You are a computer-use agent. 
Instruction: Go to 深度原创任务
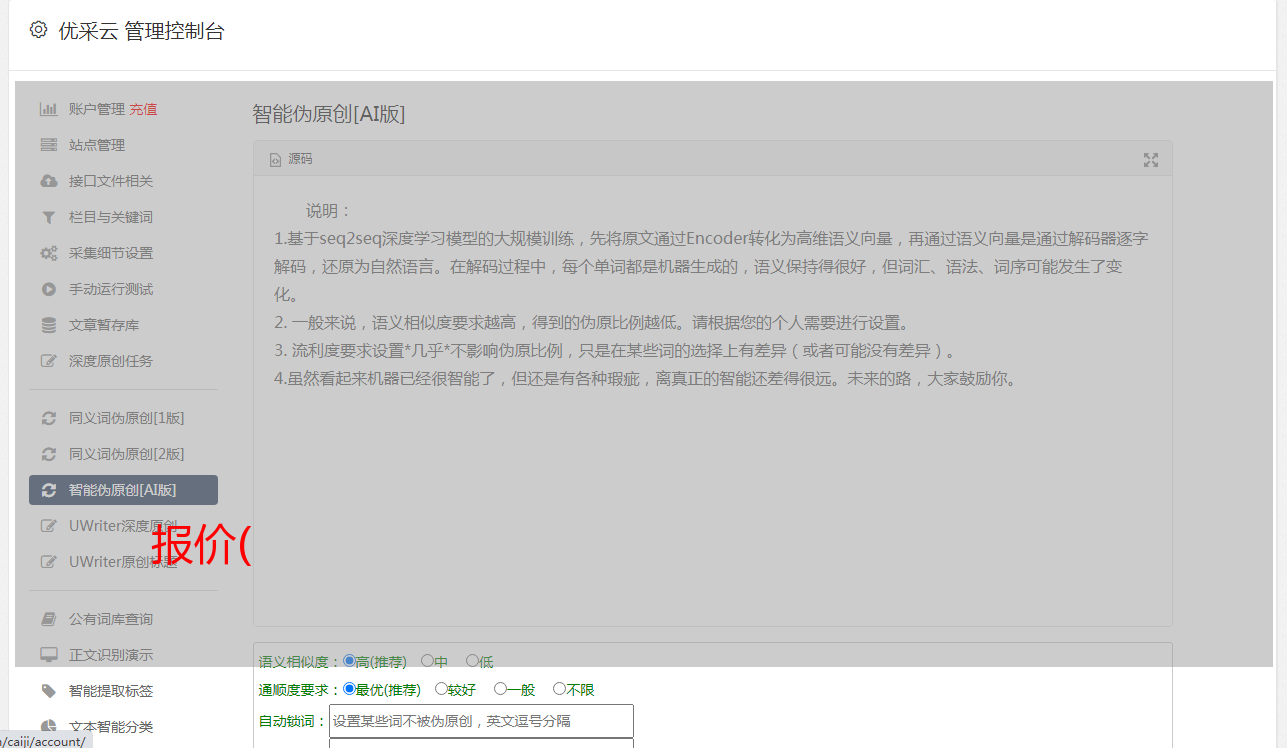111,361
